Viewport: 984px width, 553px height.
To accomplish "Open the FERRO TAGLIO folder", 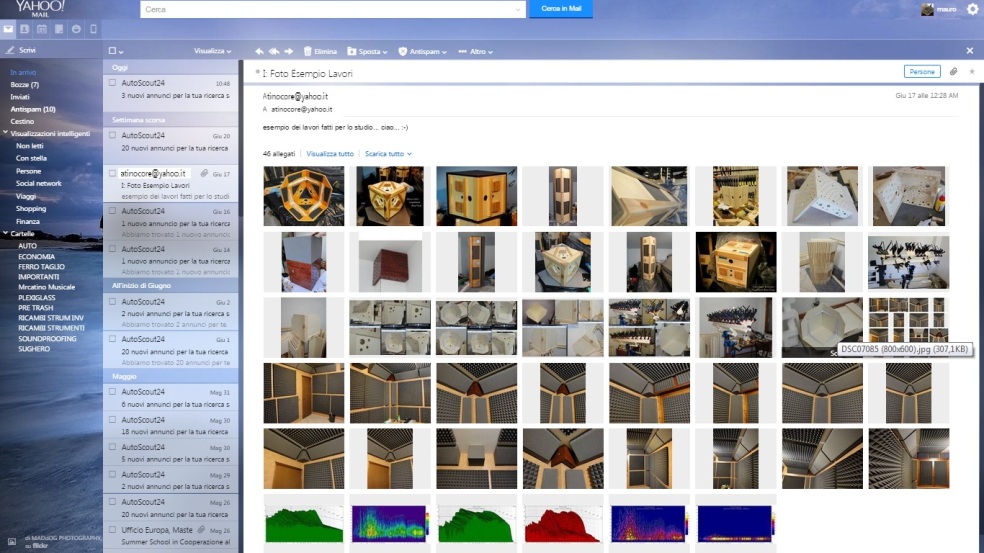I will pyautogui.click(x=41, y=267).
